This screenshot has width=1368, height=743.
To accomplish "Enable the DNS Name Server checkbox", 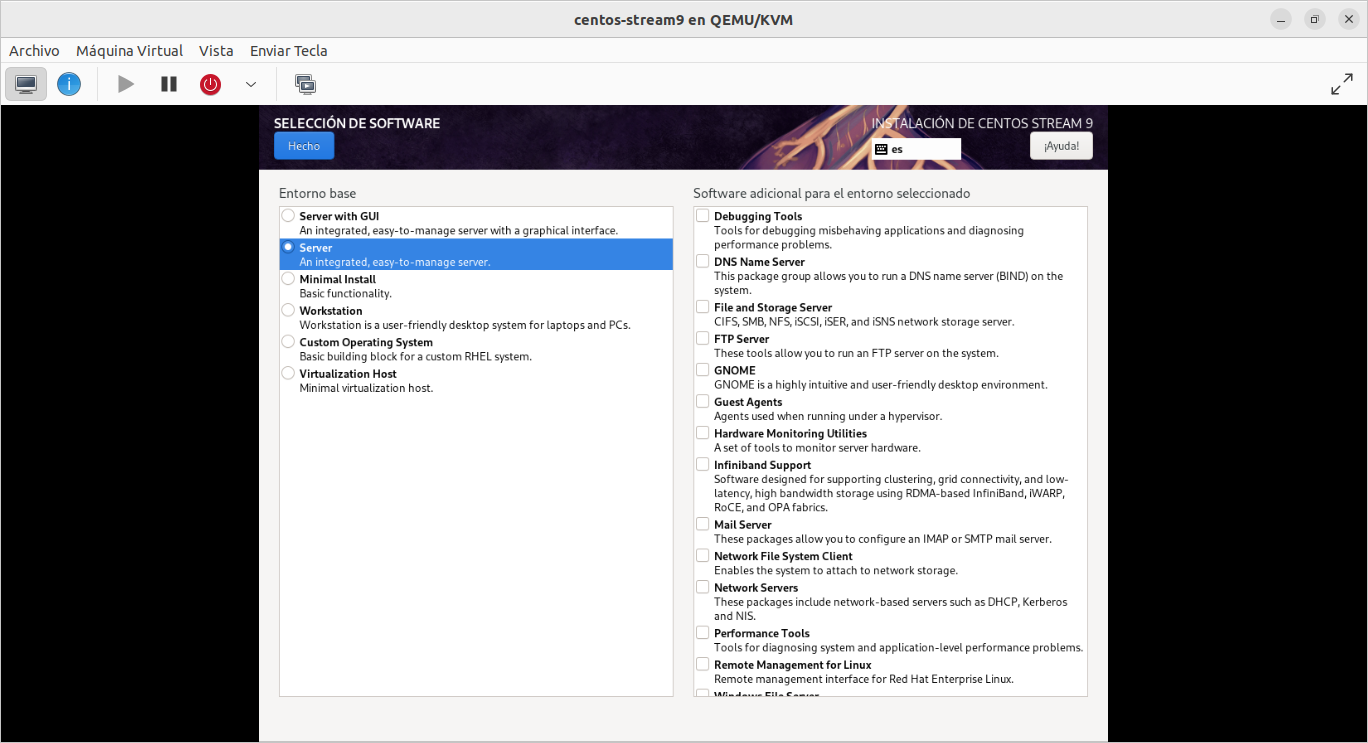I will click(703, 261).
